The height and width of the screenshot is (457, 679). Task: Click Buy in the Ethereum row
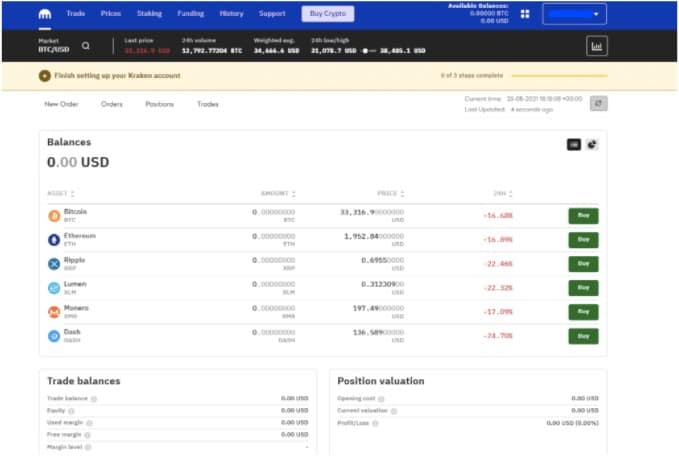(x=583, y=240)
